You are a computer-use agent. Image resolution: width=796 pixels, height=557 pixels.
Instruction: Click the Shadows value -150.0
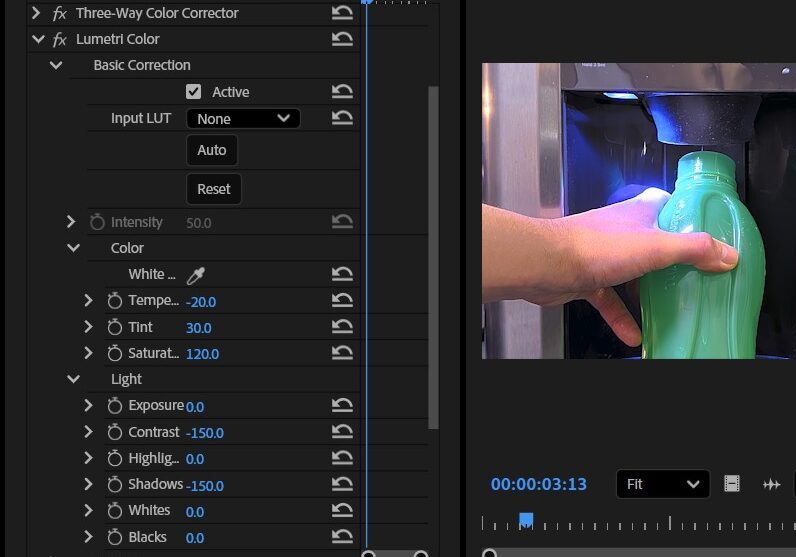[205, 486]
